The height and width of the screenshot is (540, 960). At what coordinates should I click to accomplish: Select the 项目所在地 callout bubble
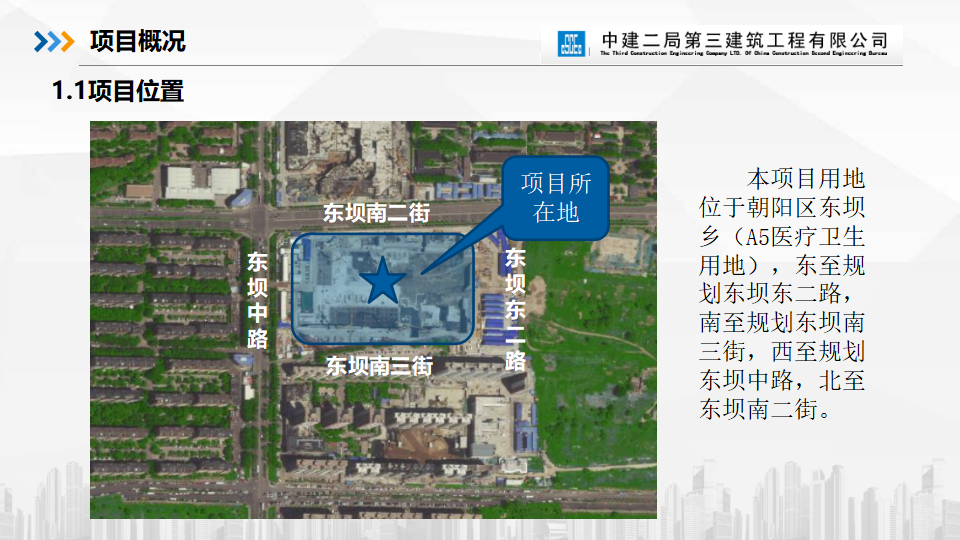[556, 198]
